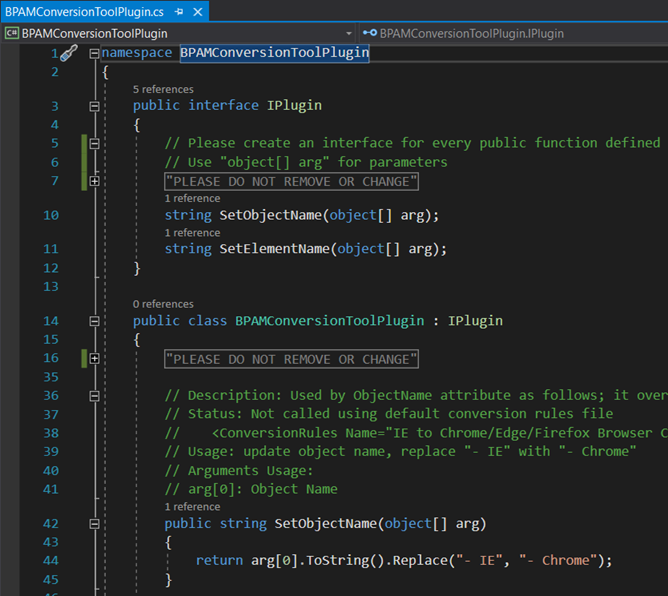The width and height of the screenshot is (668, 596).
Task: Click the collapsed PLEASE DO NOT REMOVE box on line 16
Action: pyautogui.click(x=291, y=359)
